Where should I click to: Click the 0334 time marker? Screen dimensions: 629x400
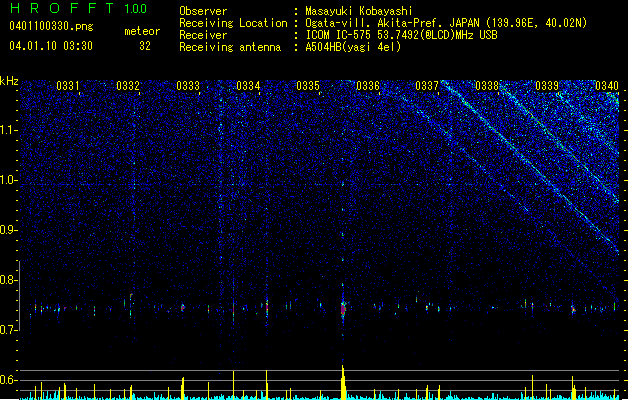pos(248,86)
